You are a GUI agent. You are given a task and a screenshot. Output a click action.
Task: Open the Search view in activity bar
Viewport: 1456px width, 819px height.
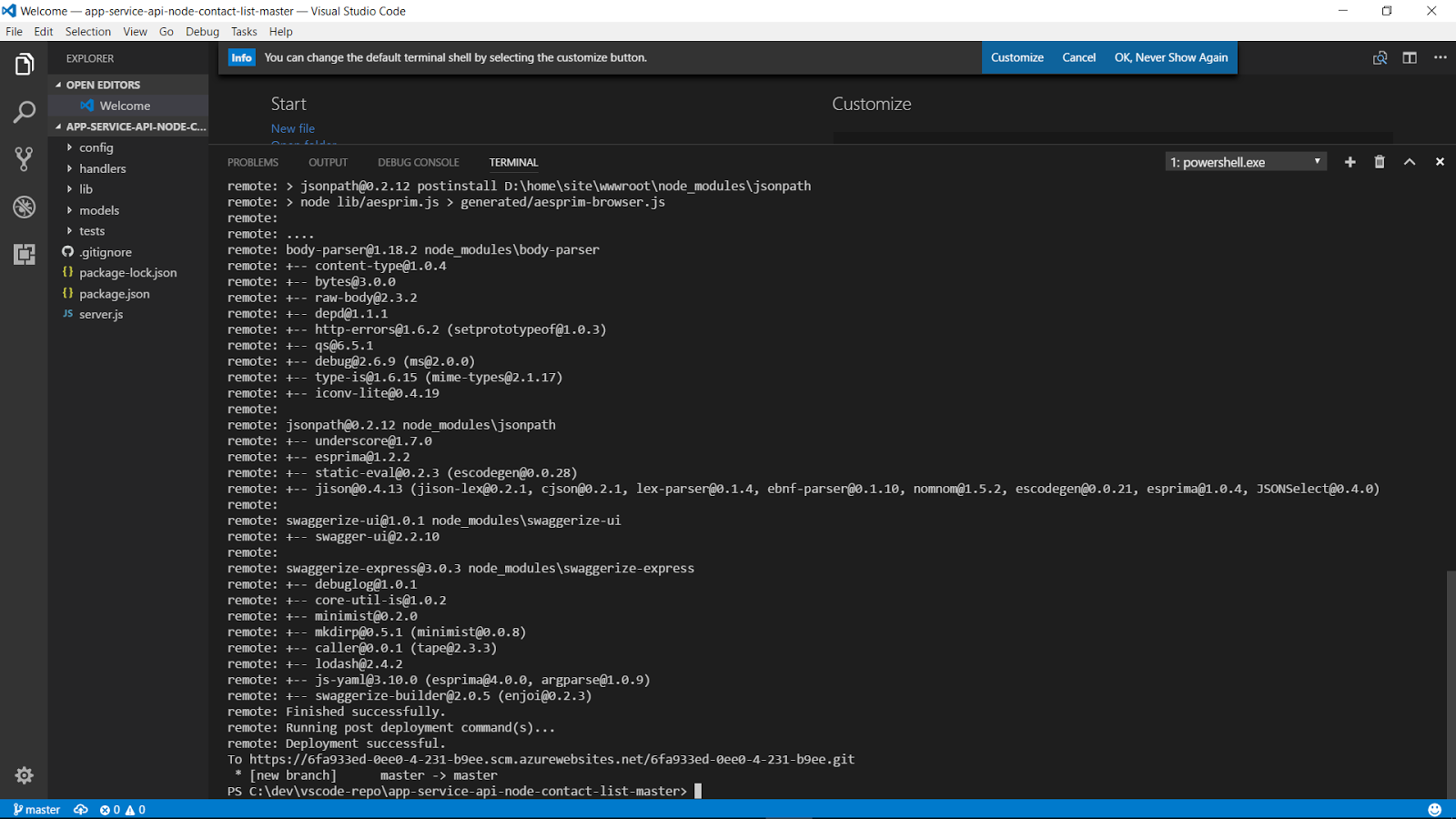tap(25, 112)
